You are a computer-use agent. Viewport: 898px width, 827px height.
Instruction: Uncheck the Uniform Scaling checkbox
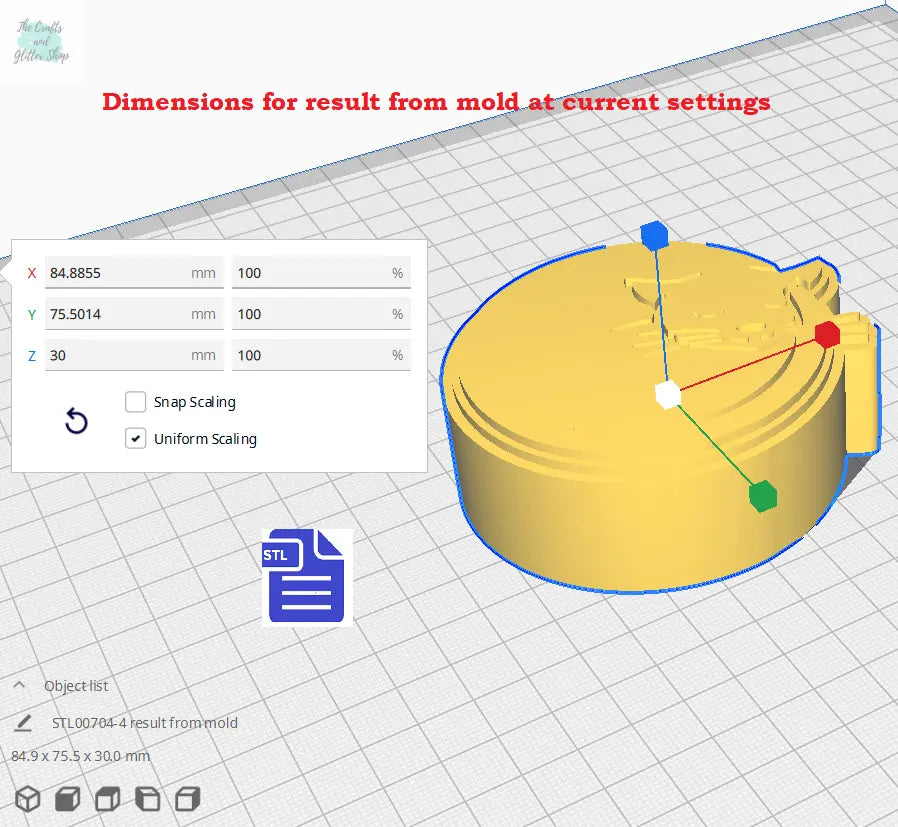click(136, 438)
